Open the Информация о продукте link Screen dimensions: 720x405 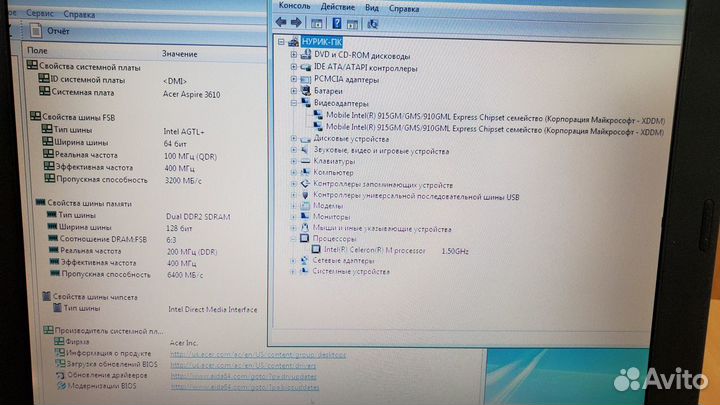[258, 354]
